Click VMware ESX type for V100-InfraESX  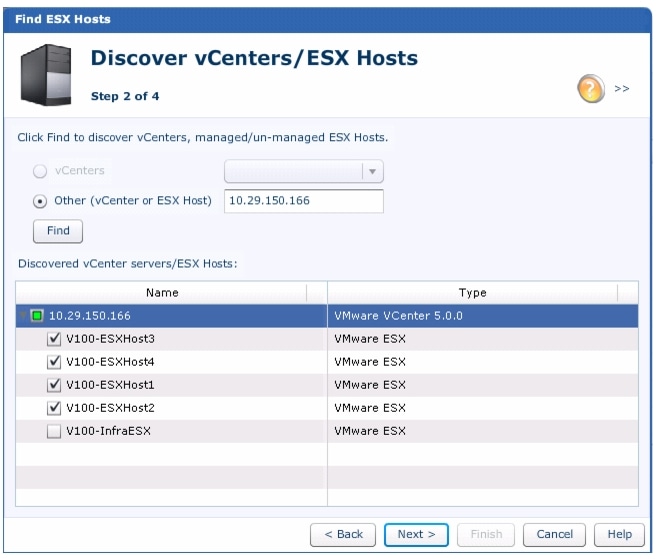pyautogui.click(x=370, y=431)
